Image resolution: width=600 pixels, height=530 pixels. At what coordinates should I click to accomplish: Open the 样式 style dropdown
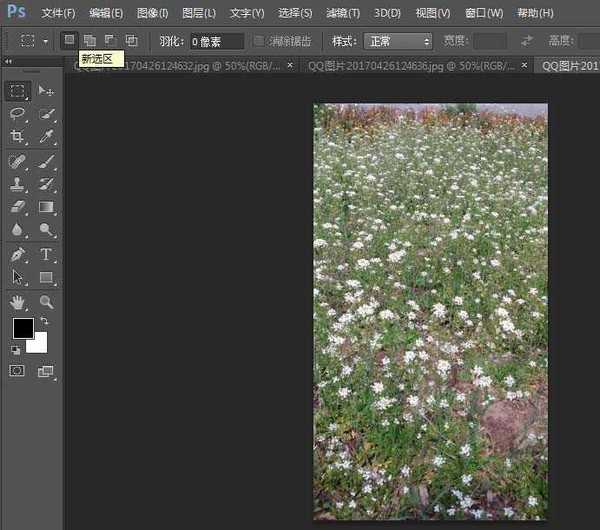[x=398, y=41]
